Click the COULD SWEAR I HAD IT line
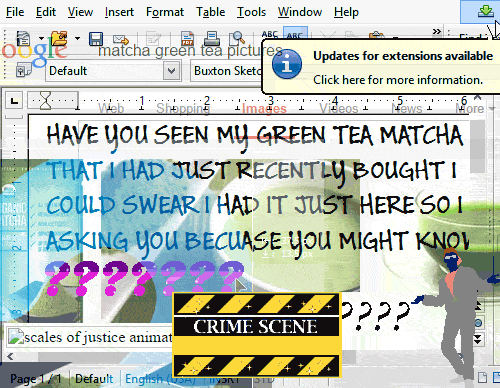Screen dimensions: 500x388 click(254, 204)
